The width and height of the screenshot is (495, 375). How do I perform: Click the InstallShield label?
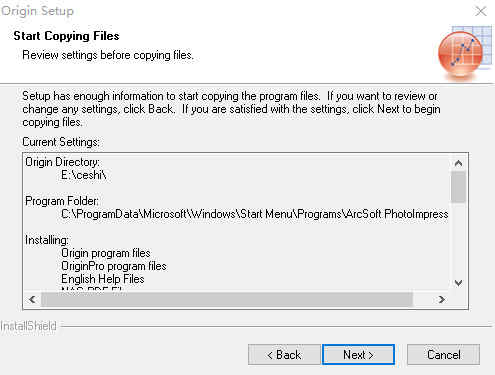pyautogui.click(x=29, y=326)
